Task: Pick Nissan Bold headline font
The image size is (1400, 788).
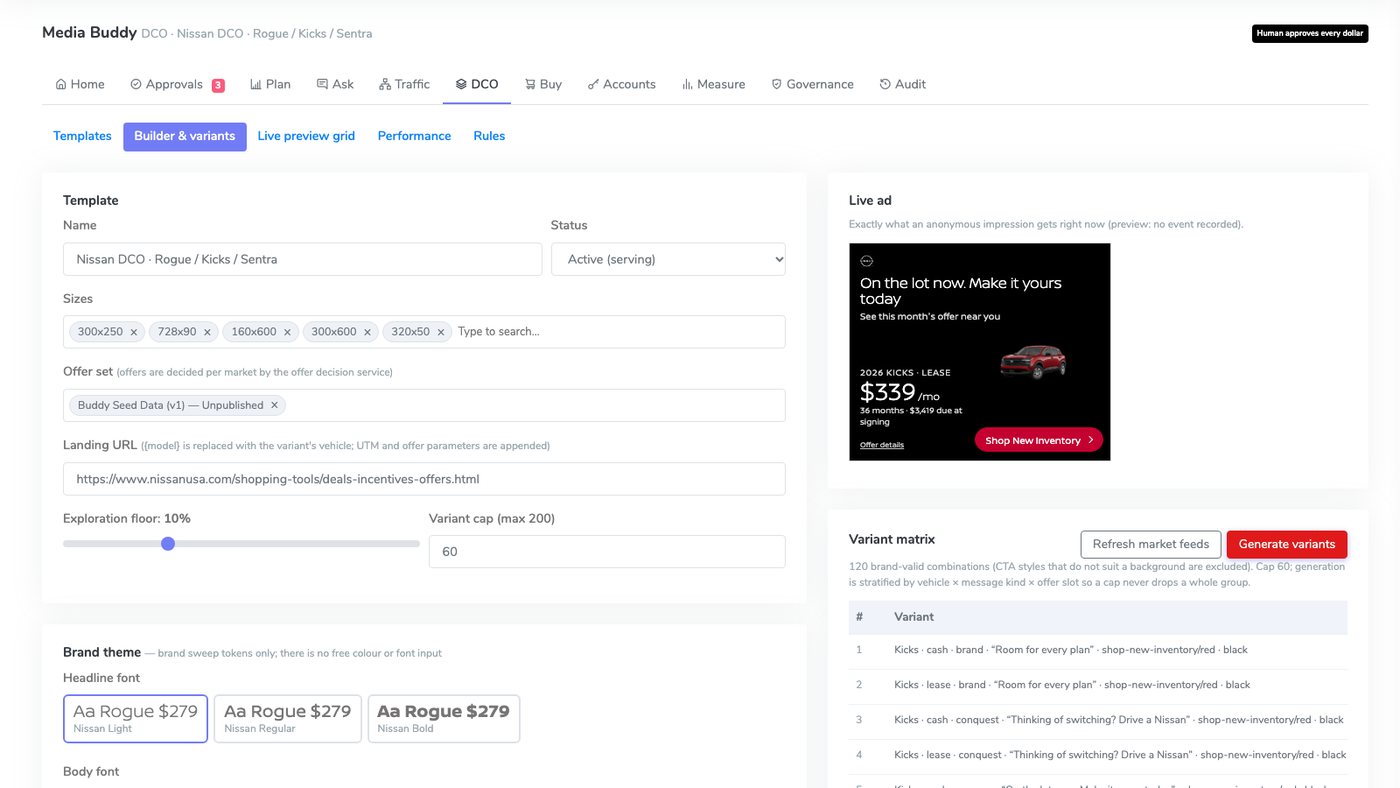Action: pos(444,719)
